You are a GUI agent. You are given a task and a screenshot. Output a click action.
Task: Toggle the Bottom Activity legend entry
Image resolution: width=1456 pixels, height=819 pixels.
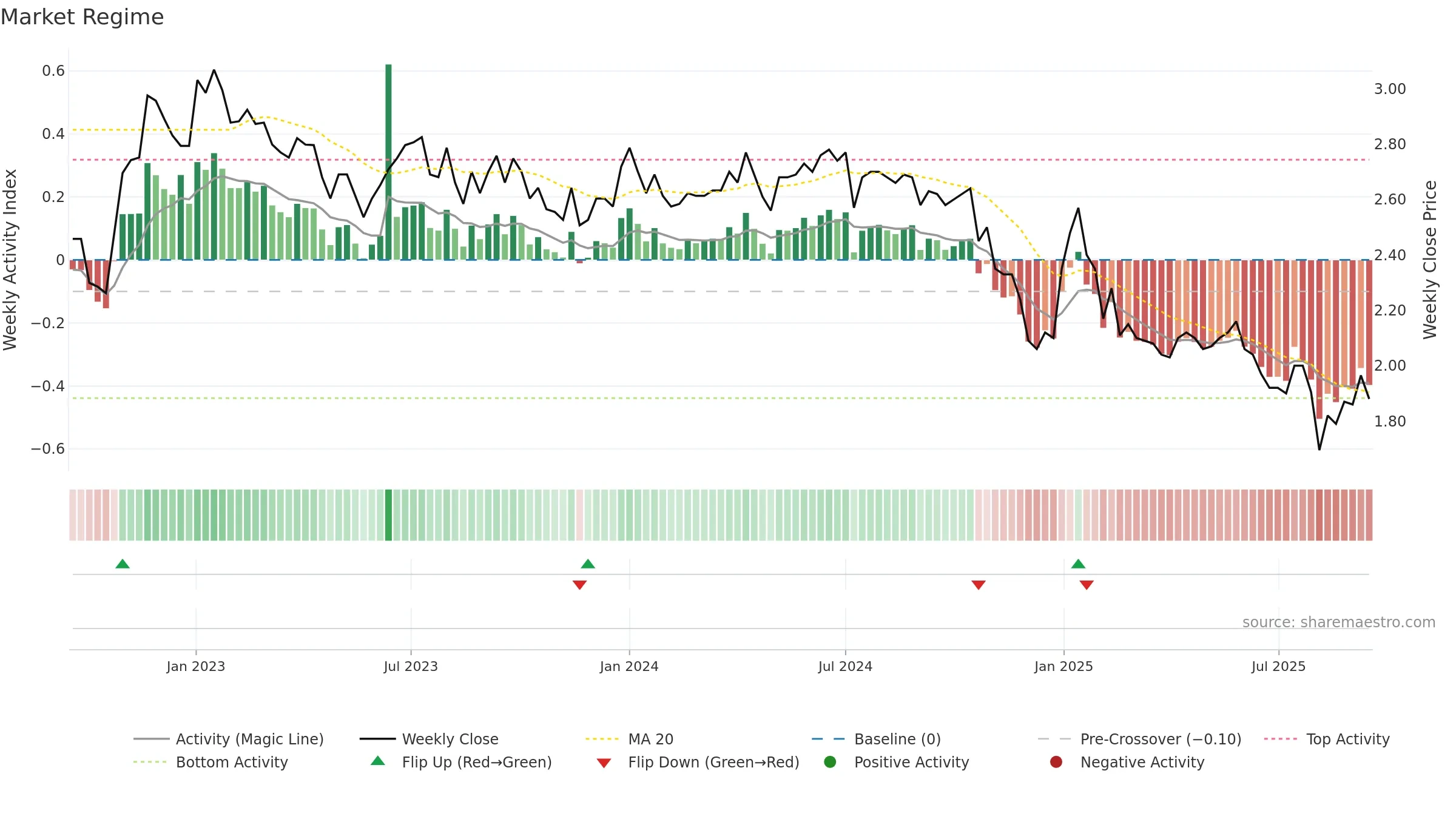click(x=211, y=762)
